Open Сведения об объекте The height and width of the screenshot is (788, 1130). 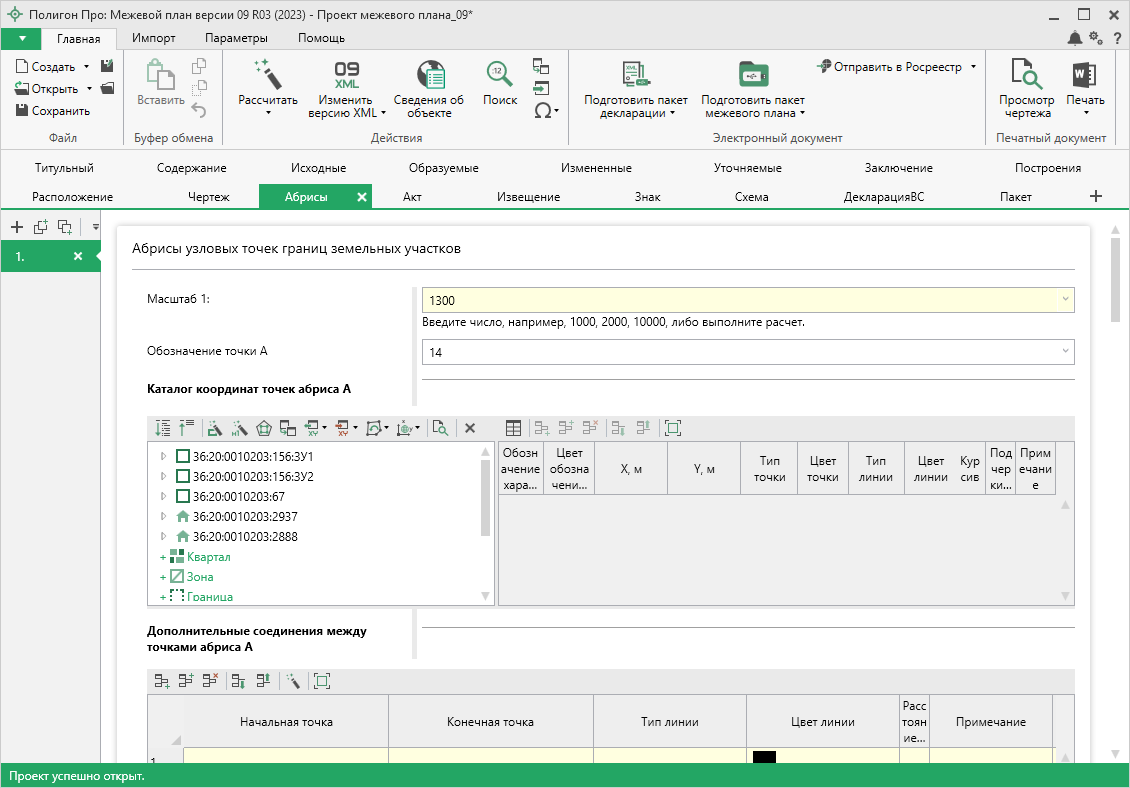pyautogui.click(x=429, y=75)
